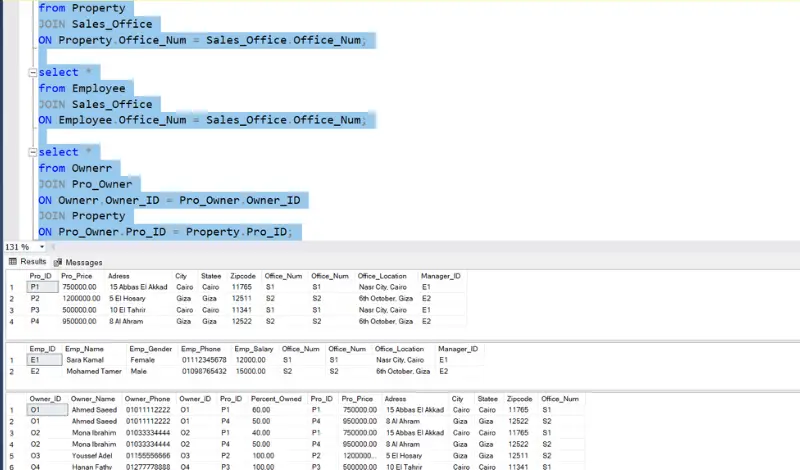
Task: Select the Percent_Owned cell 40.00
Action: coord(261,433)
